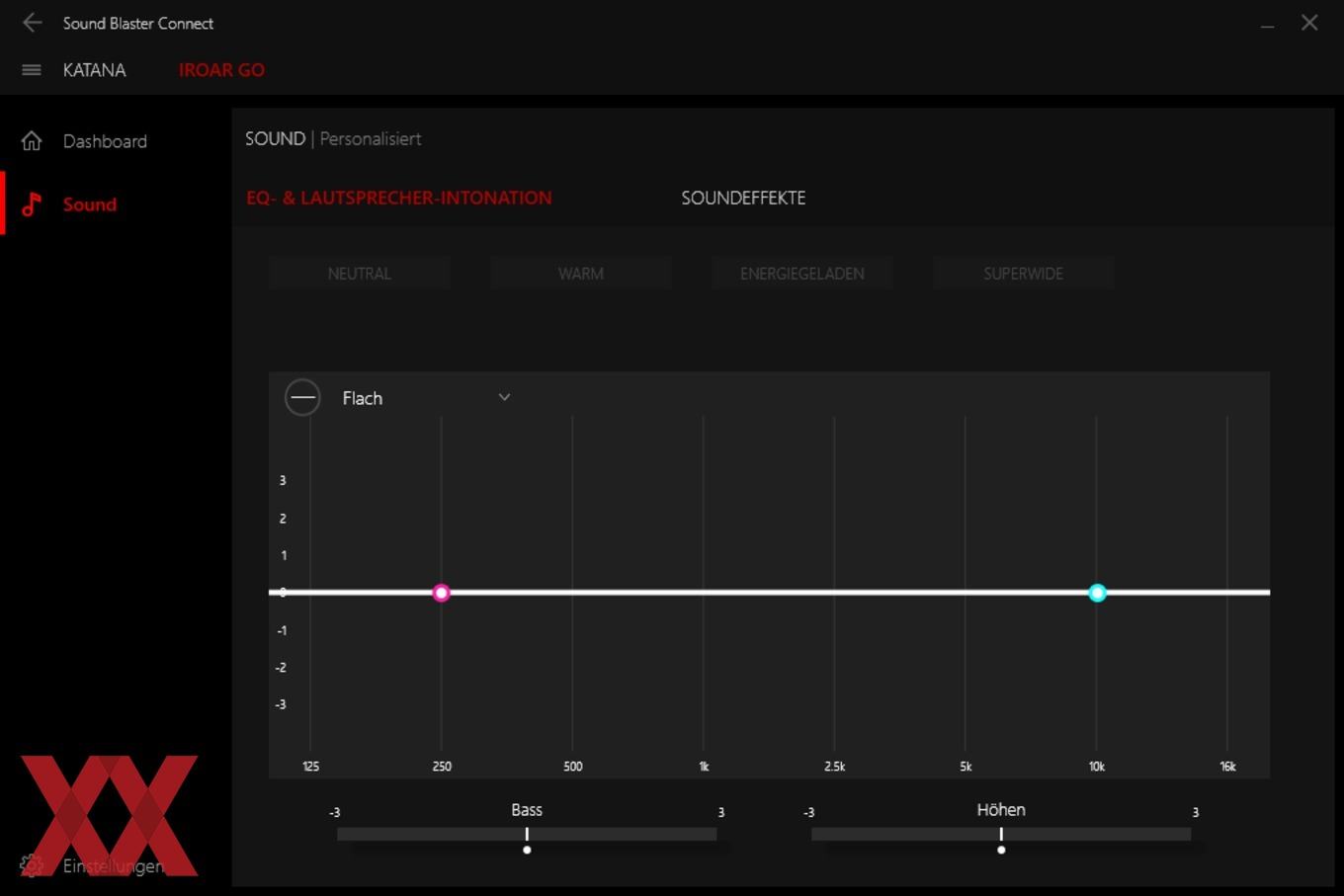The image size is (1344, 896).
Task: Click the Bass label
Action: 527,810
